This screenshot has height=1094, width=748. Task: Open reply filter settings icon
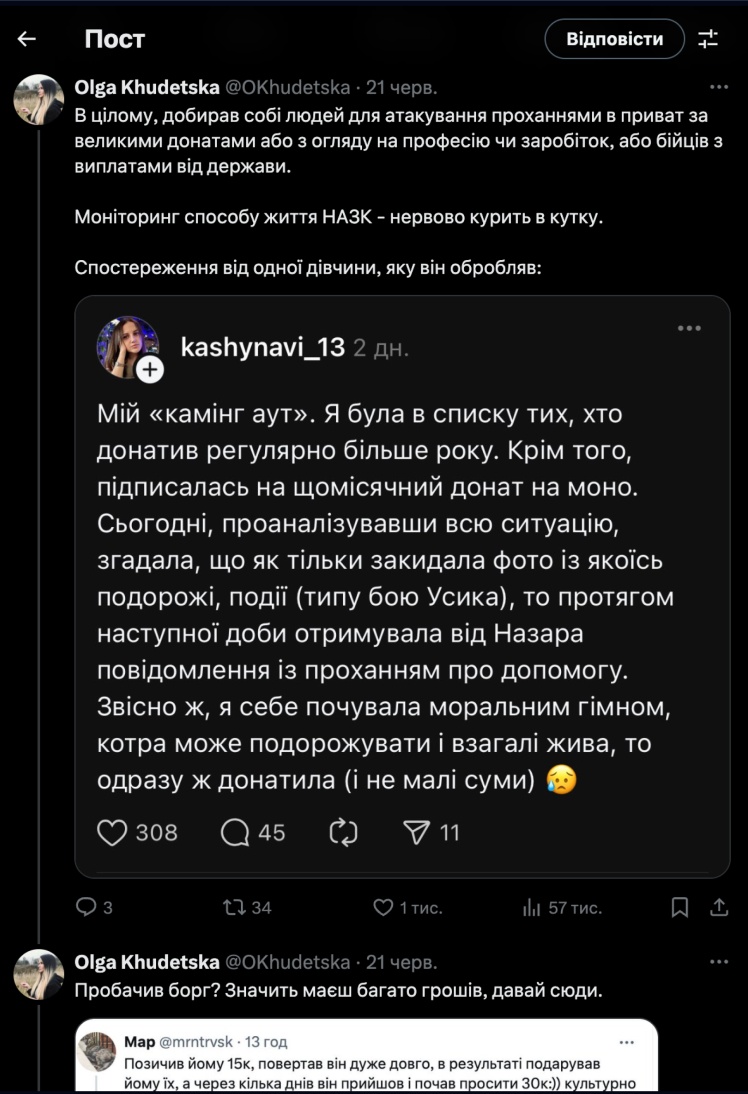pos(708,39)
